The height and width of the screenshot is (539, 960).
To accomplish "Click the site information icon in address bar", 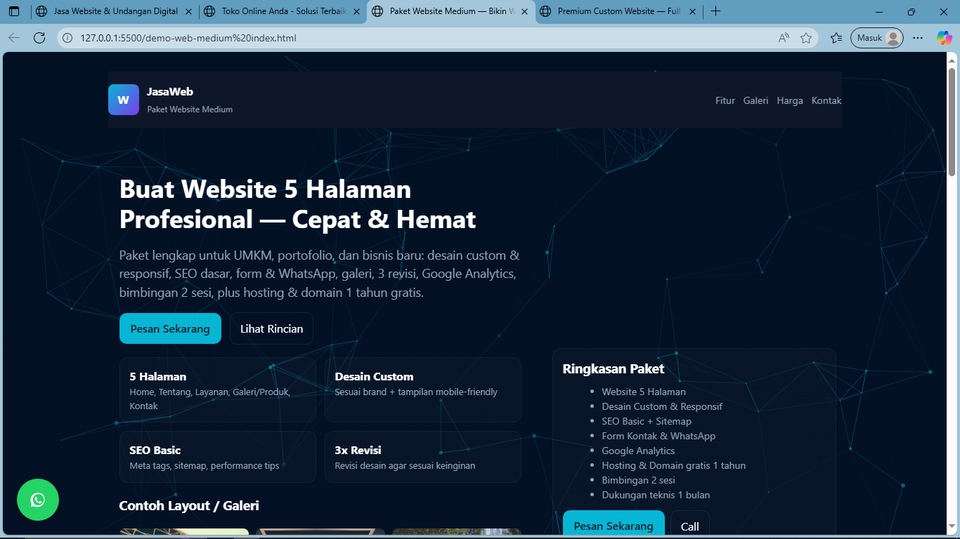I will tap(68, 38).
